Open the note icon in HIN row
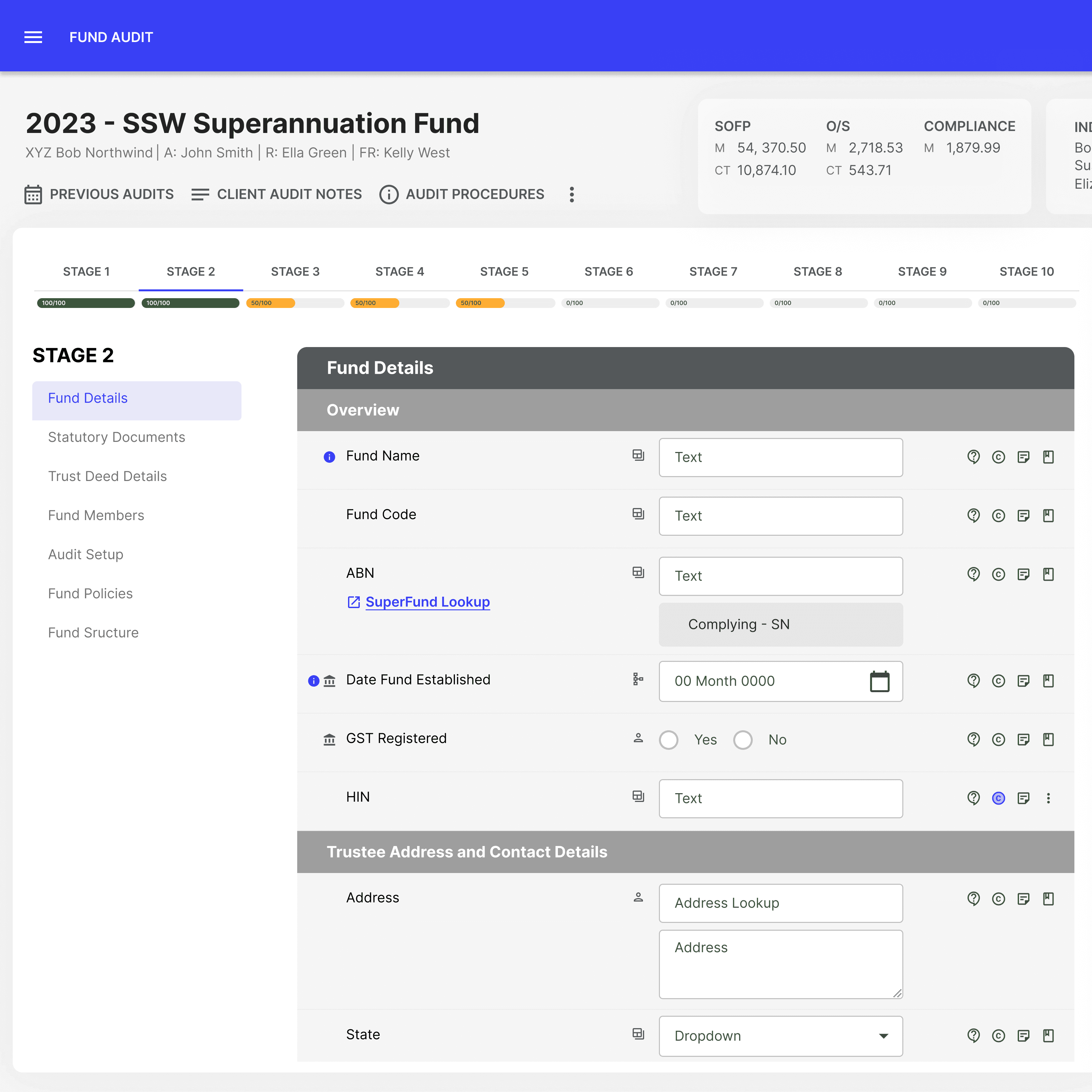 1024,798
